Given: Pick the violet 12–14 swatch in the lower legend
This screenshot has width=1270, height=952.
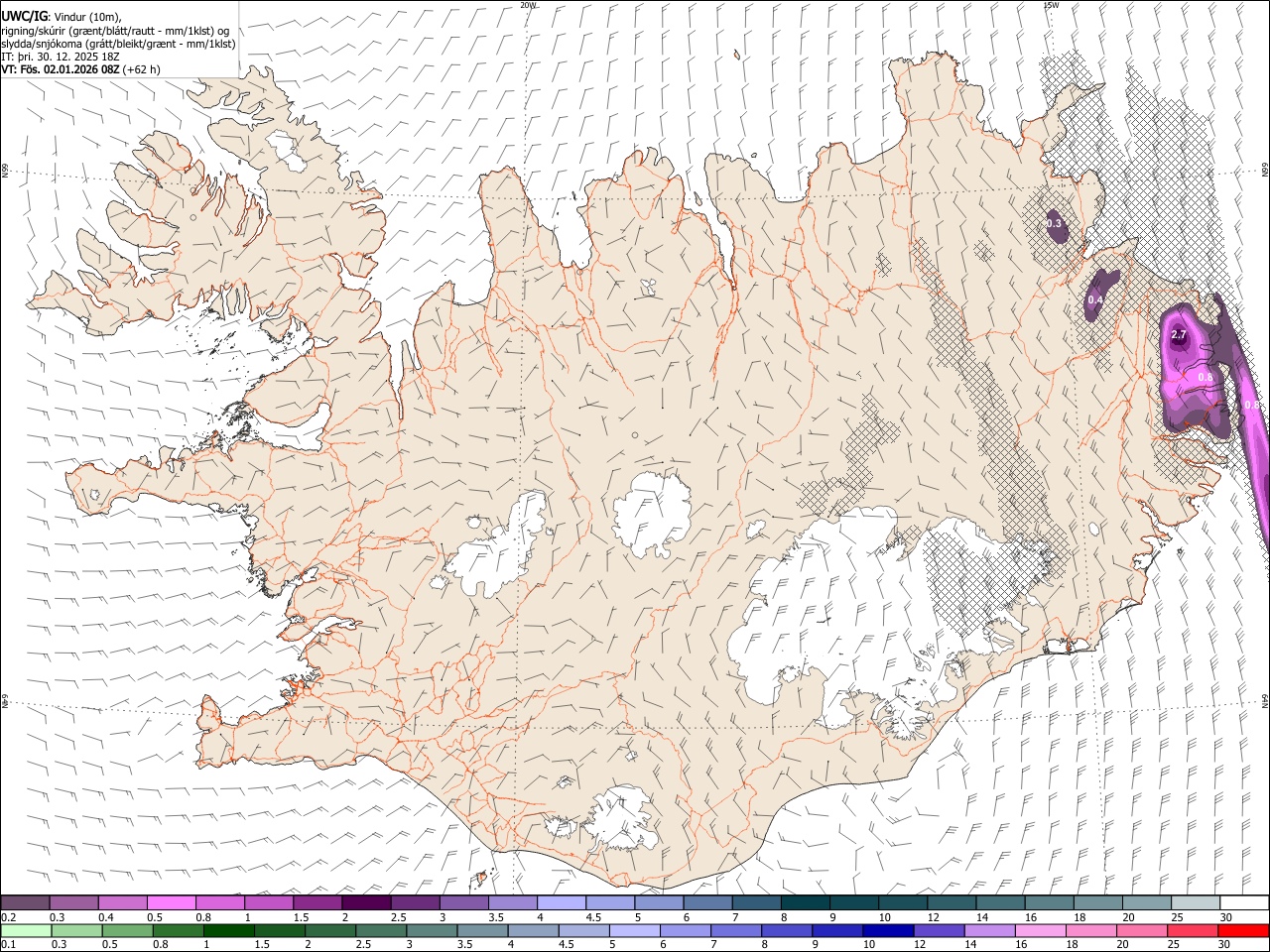Looking at the screenshot, I should (x=939, y=930).
